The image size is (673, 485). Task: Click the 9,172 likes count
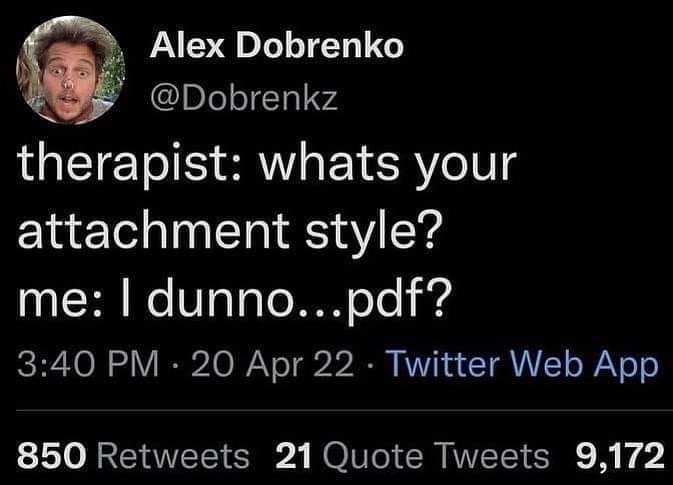pos(621,456)
